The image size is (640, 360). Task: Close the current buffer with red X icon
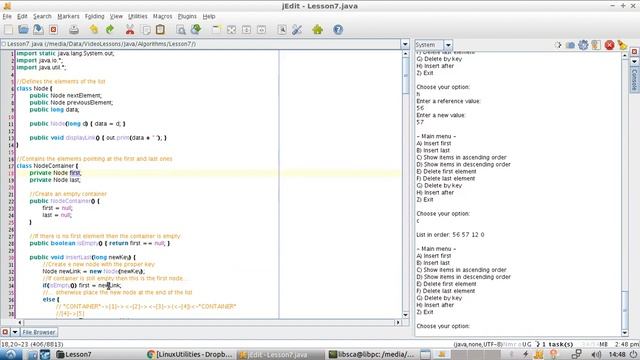coord(53,29)
